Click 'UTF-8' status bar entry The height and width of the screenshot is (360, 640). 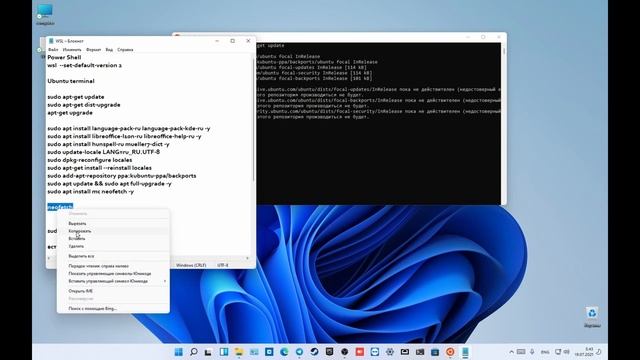point(222,265)
